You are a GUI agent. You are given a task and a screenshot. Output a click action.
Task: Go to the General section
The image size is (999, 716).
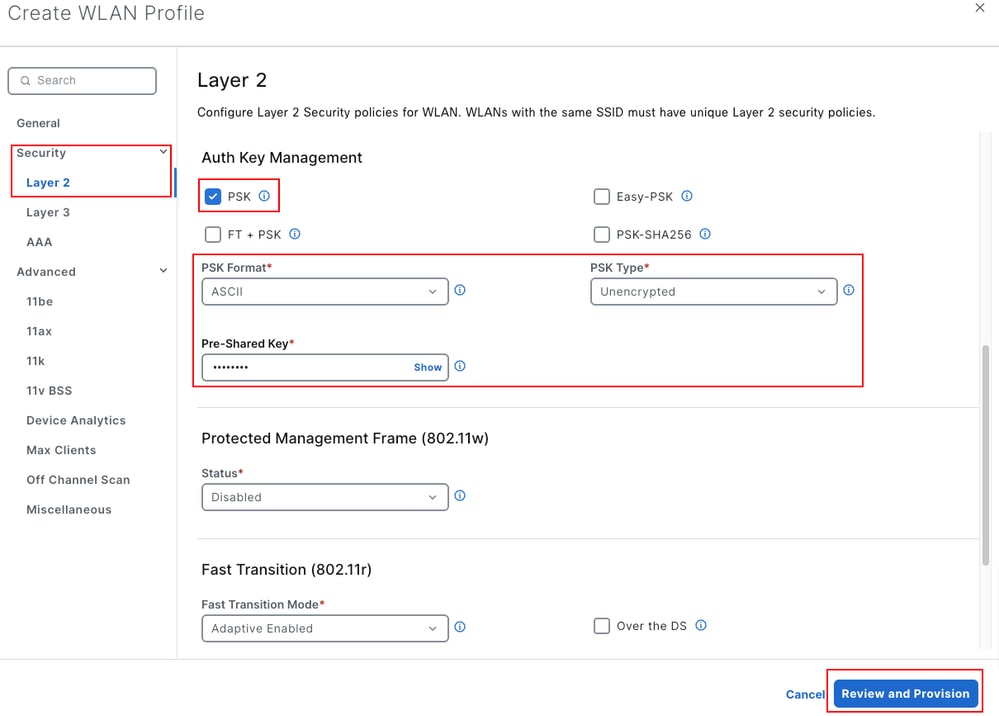click(x=38, y=123)
